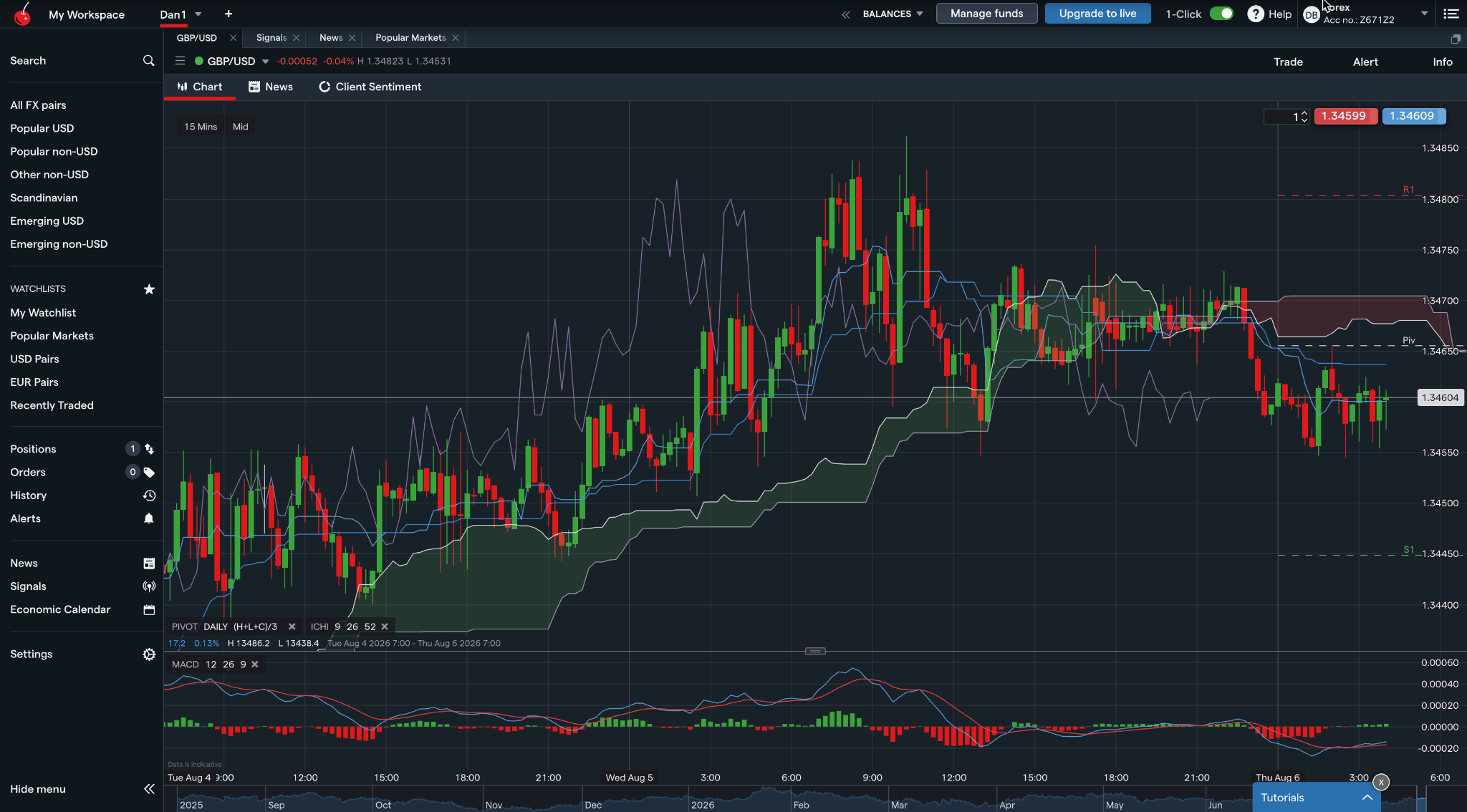Screen dimensions: 1467x812
Task: Open the 15 Mins timeframe selector
Action: pyautogui.click(x=201, y=127)
